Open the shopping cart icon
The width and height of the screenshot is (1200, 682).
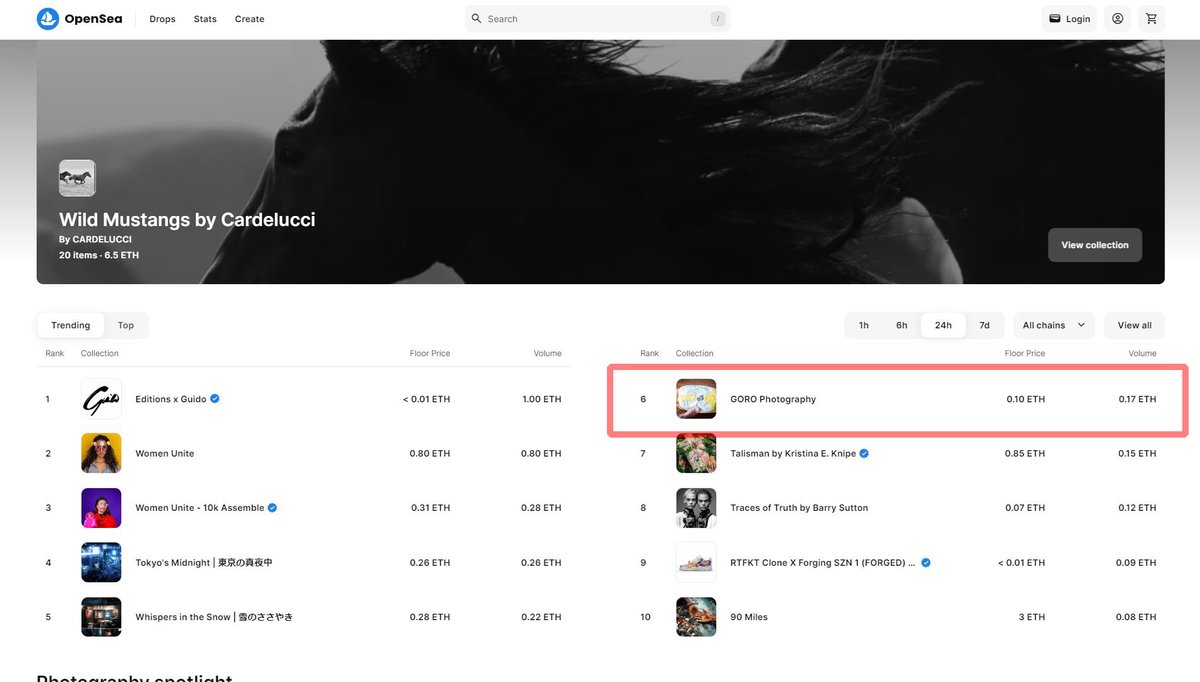(1152, 19)
